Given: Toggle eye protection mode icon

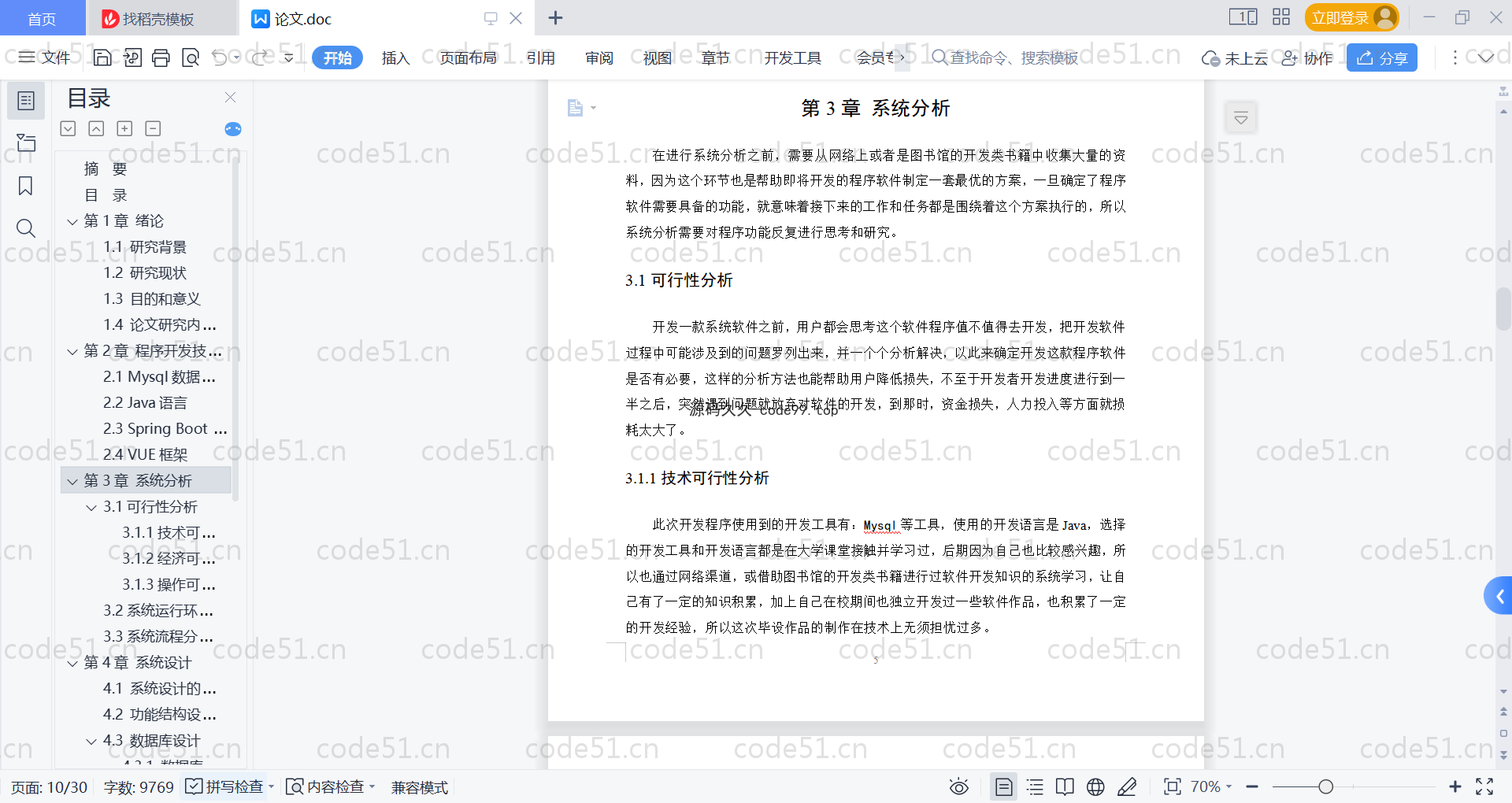Looking at the screenshot, I should [958, 786].
